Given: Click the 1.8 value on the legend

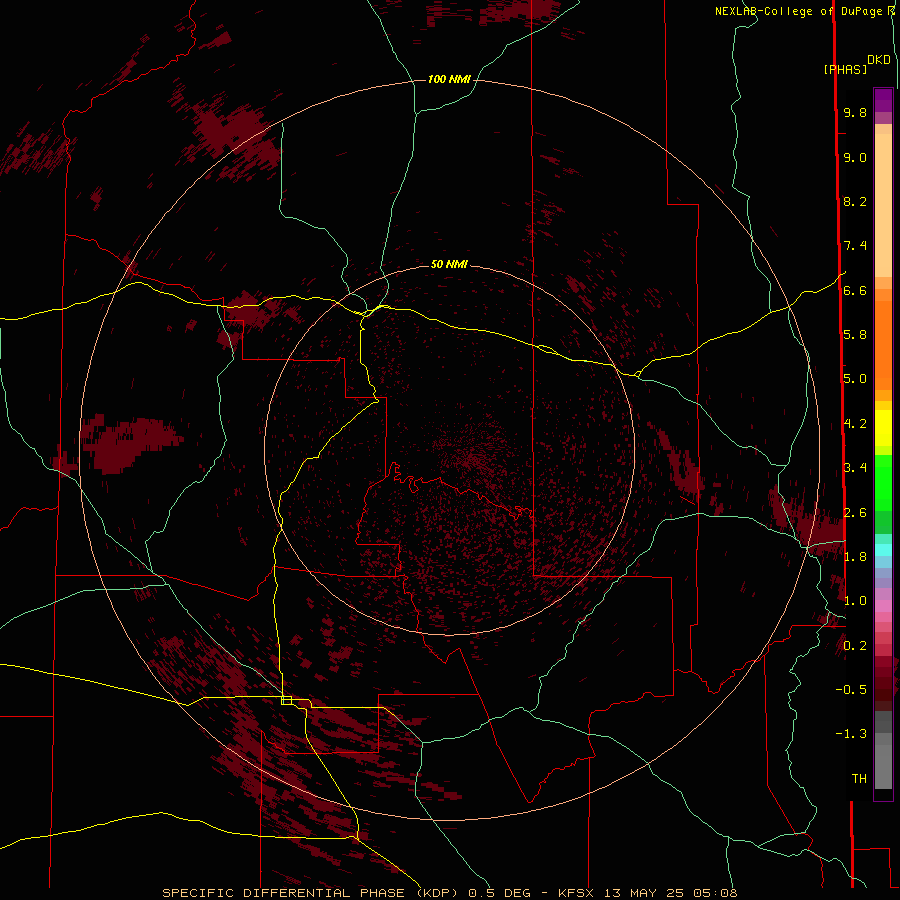Looking at the screenshot, I should pyautogui.click(x=855, y=557).
